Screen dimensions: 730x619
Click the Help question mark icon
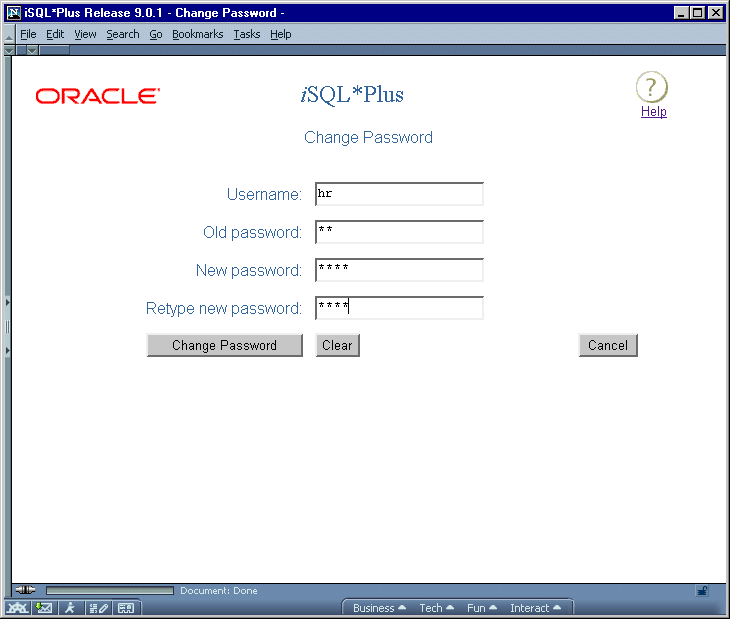pos(652,87)
